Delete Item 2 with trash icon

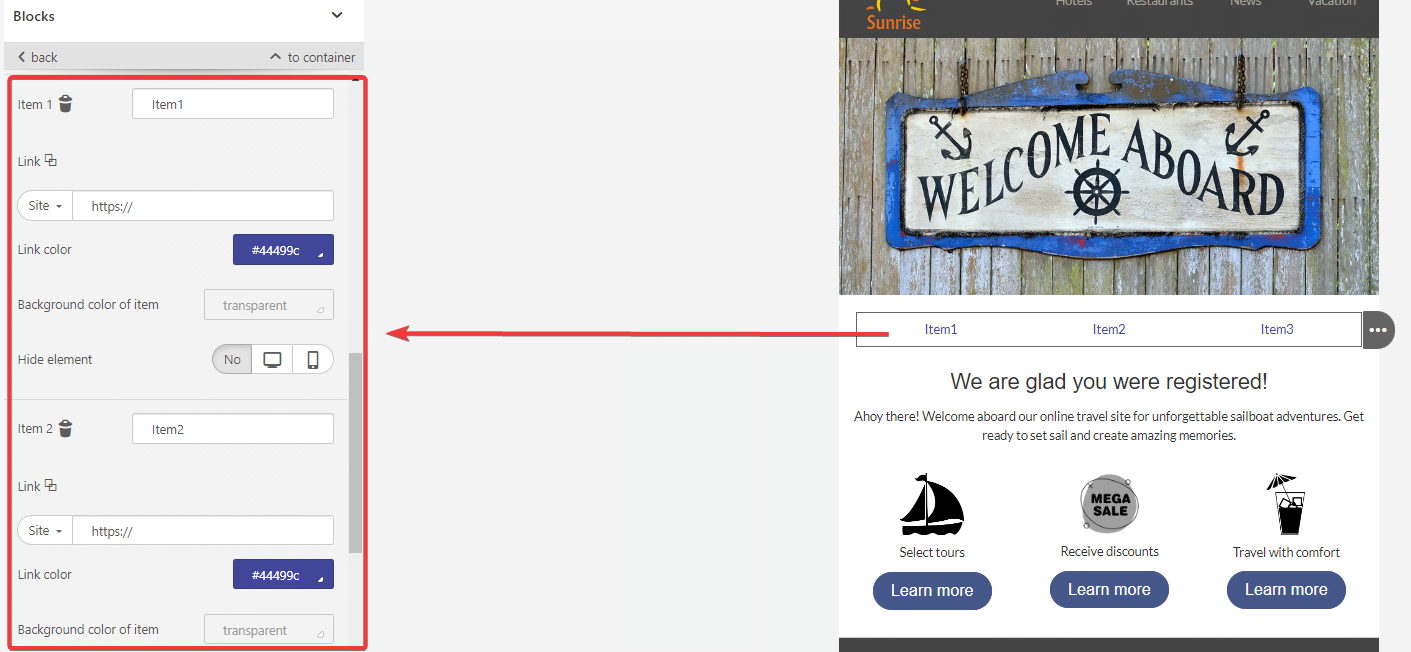[x=65, y=428]
